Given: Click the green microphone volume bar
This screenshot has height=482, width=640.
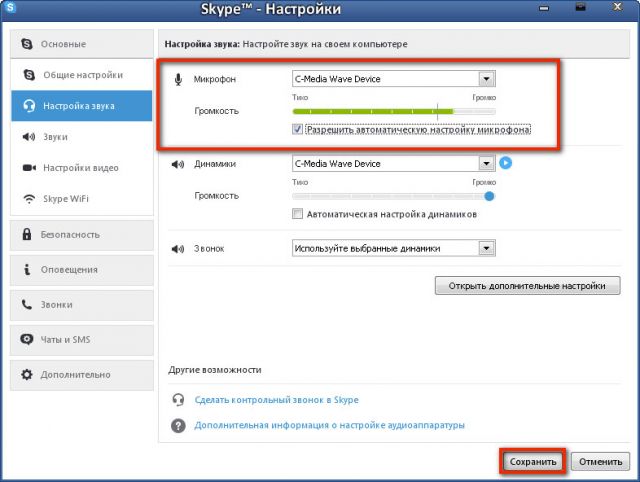Looking at the screenshot, I should pos(373,111).
